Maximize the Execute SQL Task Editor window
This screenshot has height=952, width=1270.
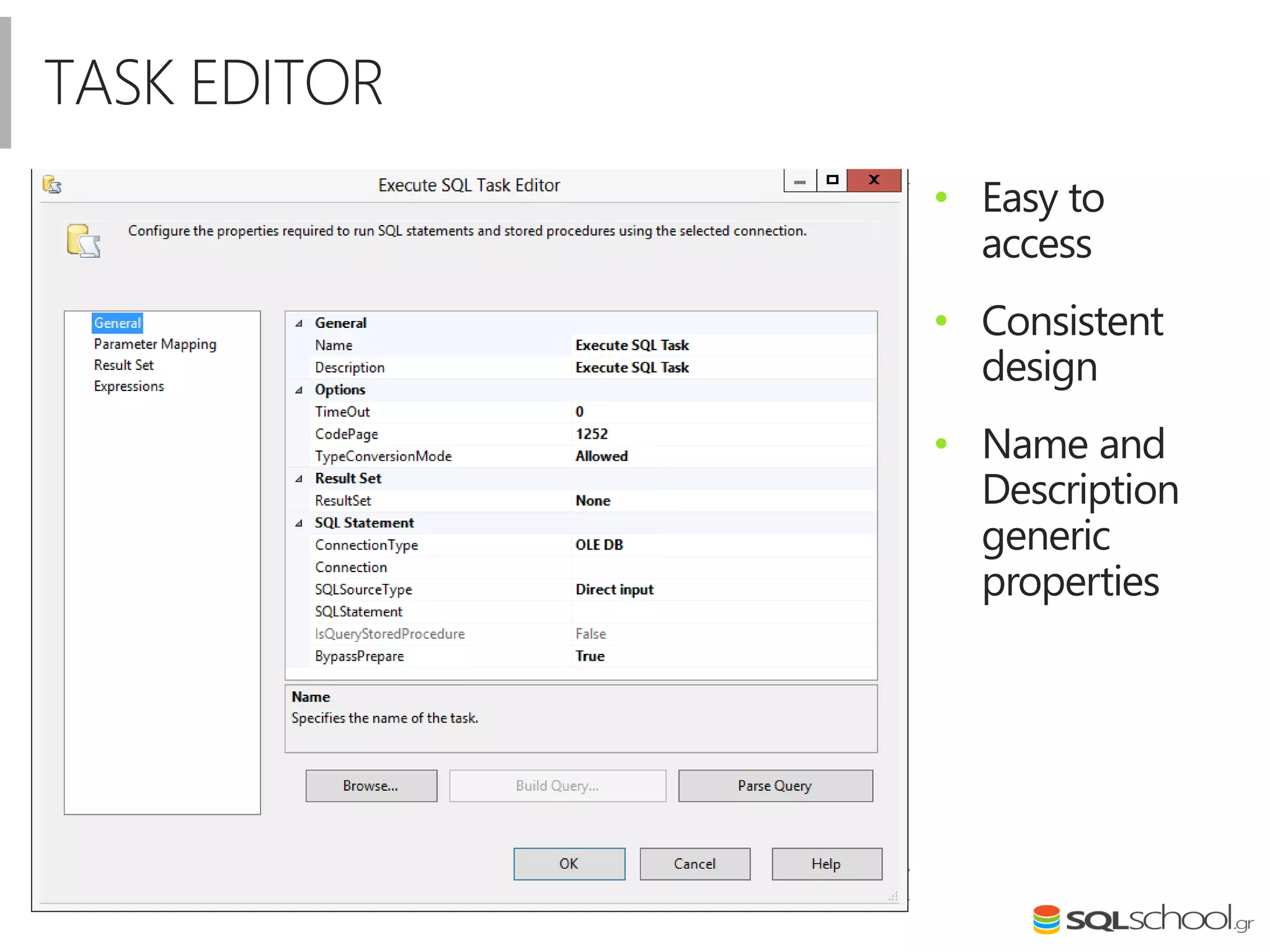832,180
